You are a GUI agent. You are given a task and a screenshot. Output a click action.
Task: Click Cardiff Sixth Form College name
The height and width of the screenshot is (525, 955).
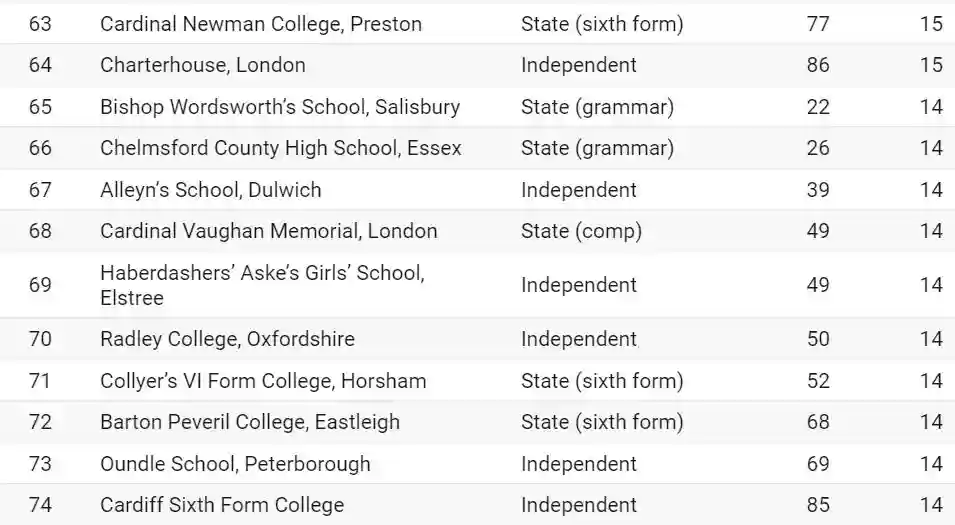222,505
